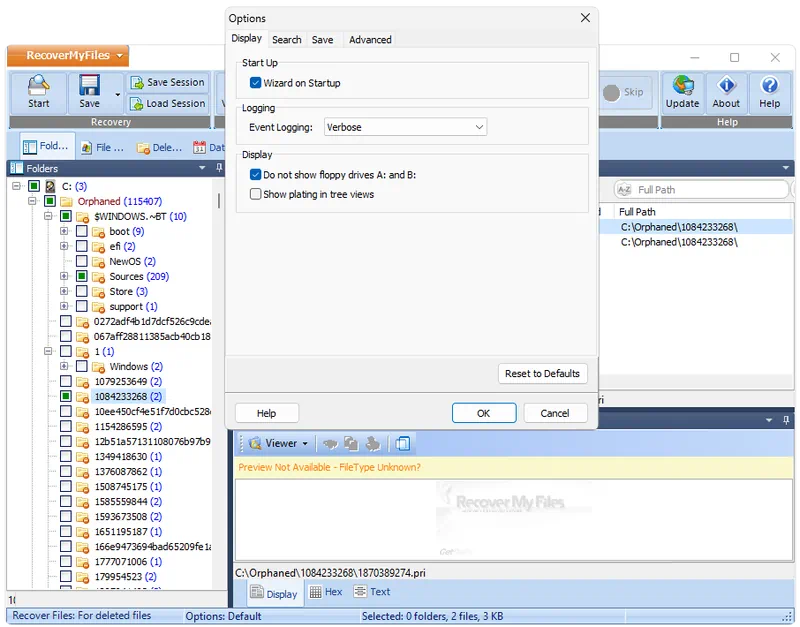Uncheck Do not show floppy drives A: and B:
Screen dimensions: 800x627
(255, 174)
